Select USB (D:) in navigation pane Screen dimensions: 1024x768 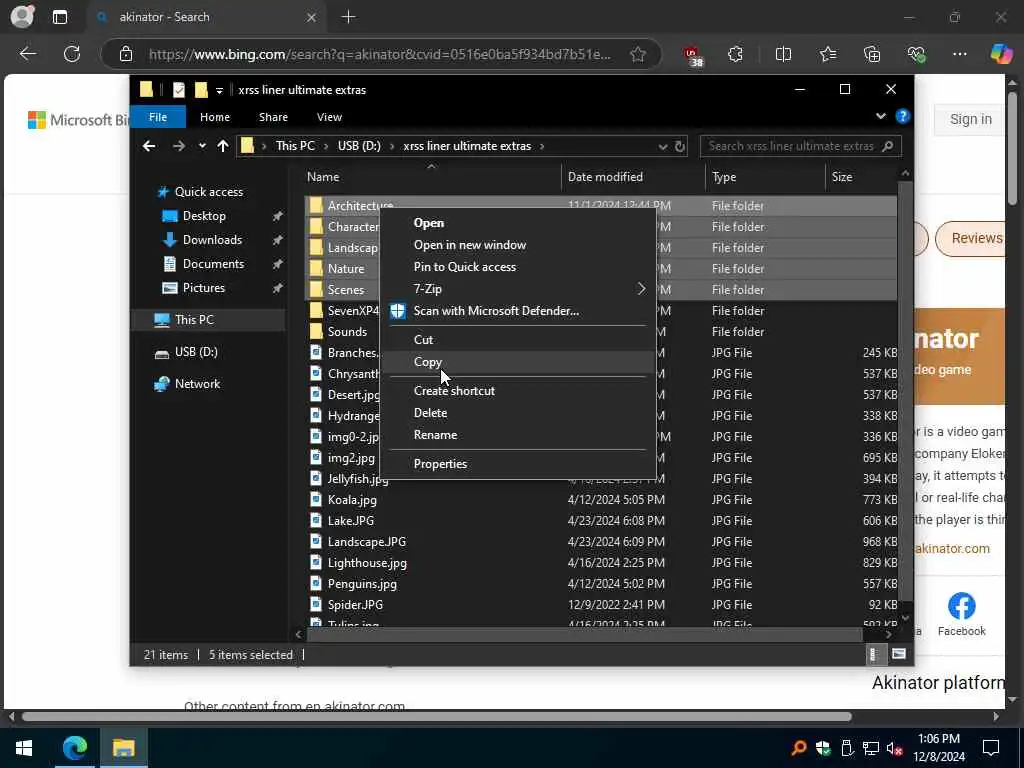[196, 352]
